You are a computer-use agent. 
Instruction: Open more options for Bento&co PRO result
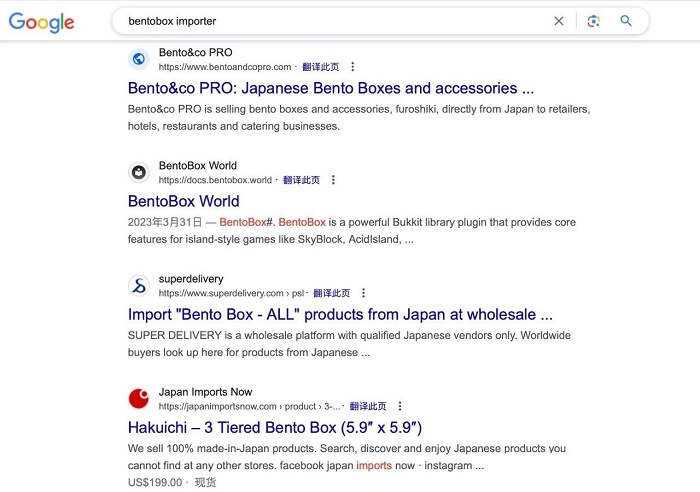(353, 67)
